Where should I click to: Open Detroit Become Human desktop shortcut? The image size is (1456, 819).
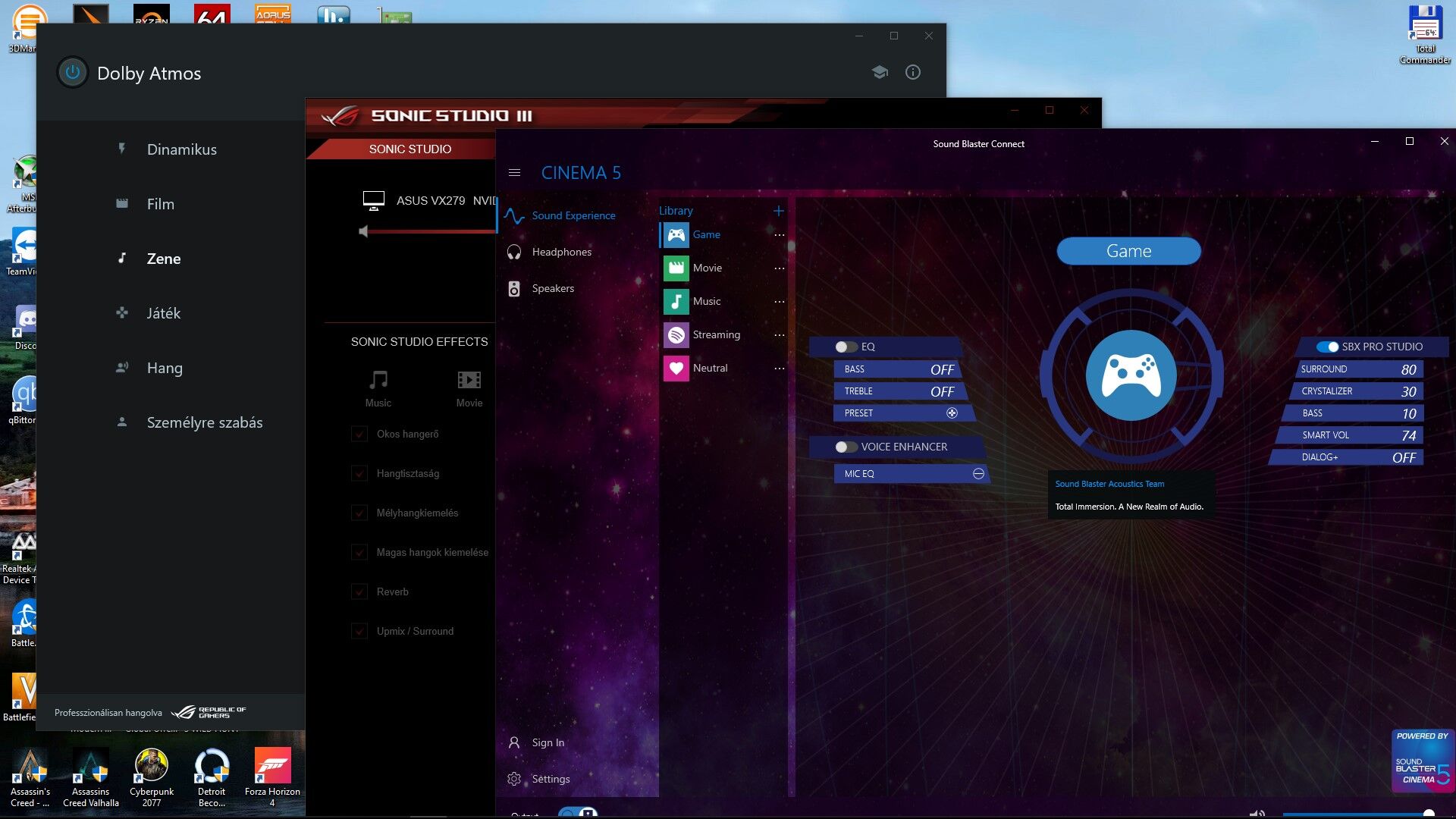[x=212, y=777]
